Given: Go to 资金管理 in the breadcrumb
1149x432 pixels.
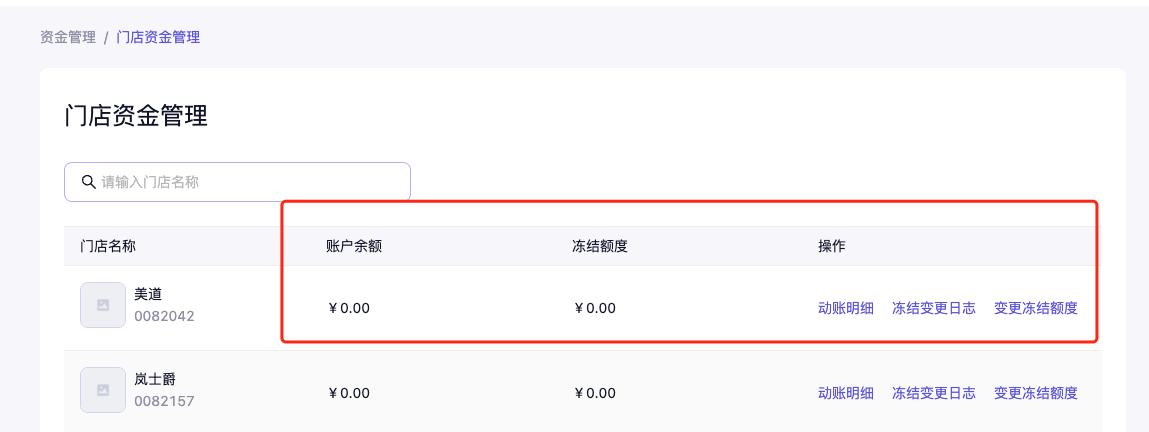Looking at the screenshot, I should (x=68, y=37).
